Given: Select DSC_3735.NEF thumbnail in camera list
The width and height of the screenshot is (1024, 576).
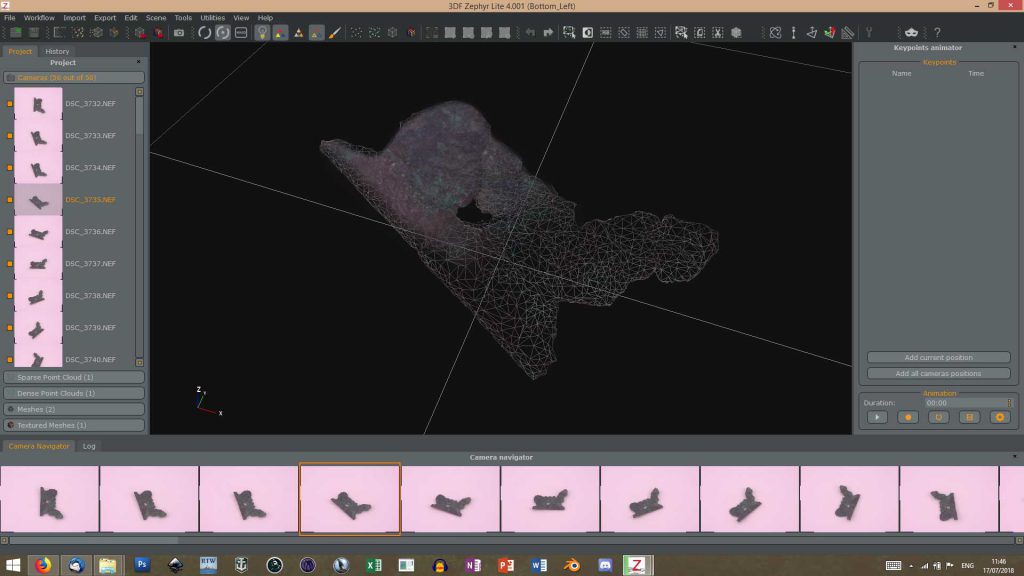Looking at the screenshot, I should pyautogui.click(x=39, y=200).
